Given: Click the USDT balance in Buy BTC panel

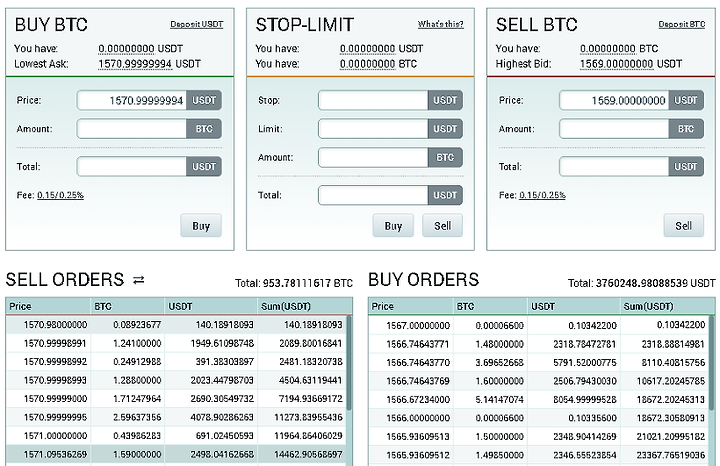Looking at the screenshot, I should pyautogui.click(x=126, y=49).
